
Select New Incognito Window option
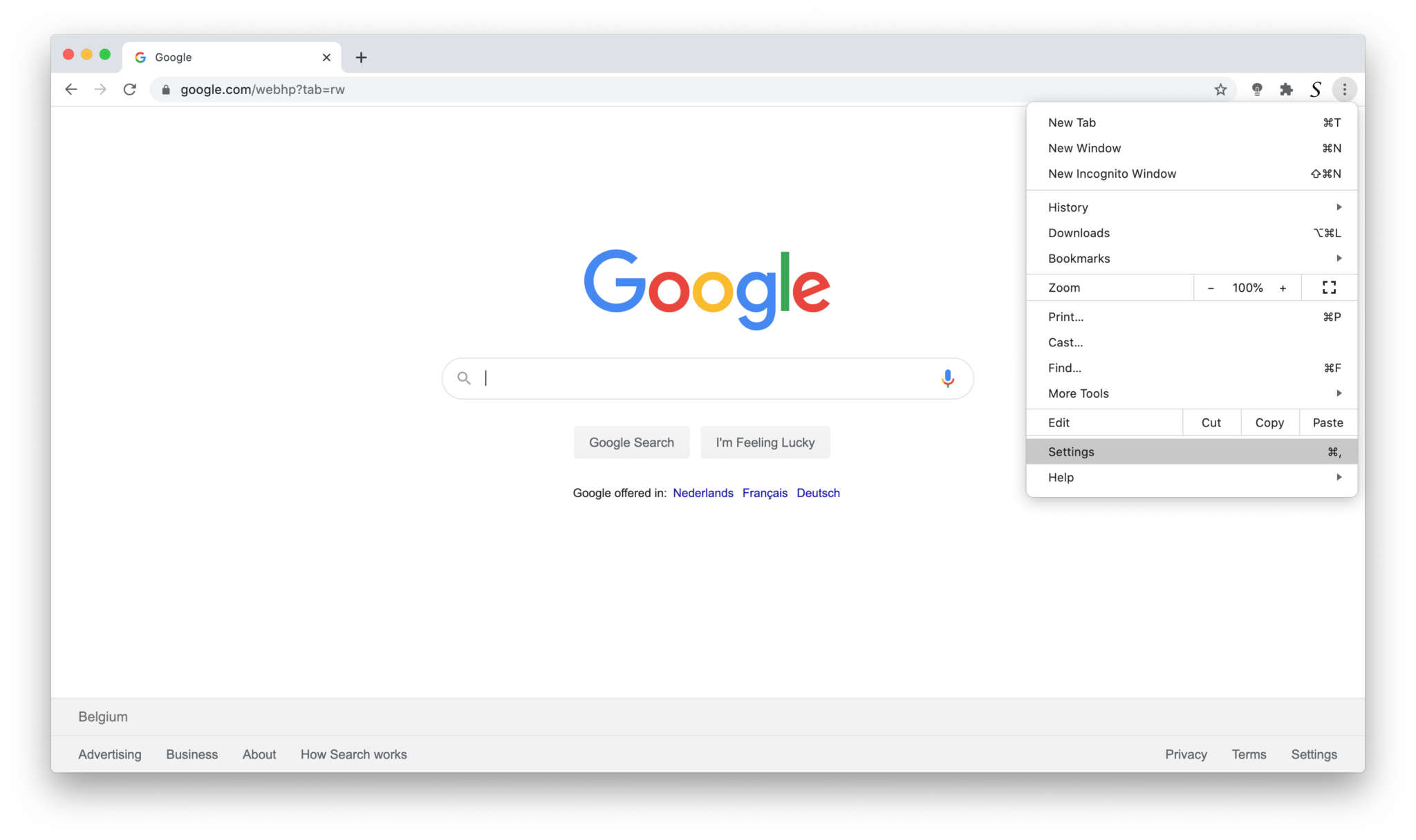pyautogui.click(x=1112, y=173)
